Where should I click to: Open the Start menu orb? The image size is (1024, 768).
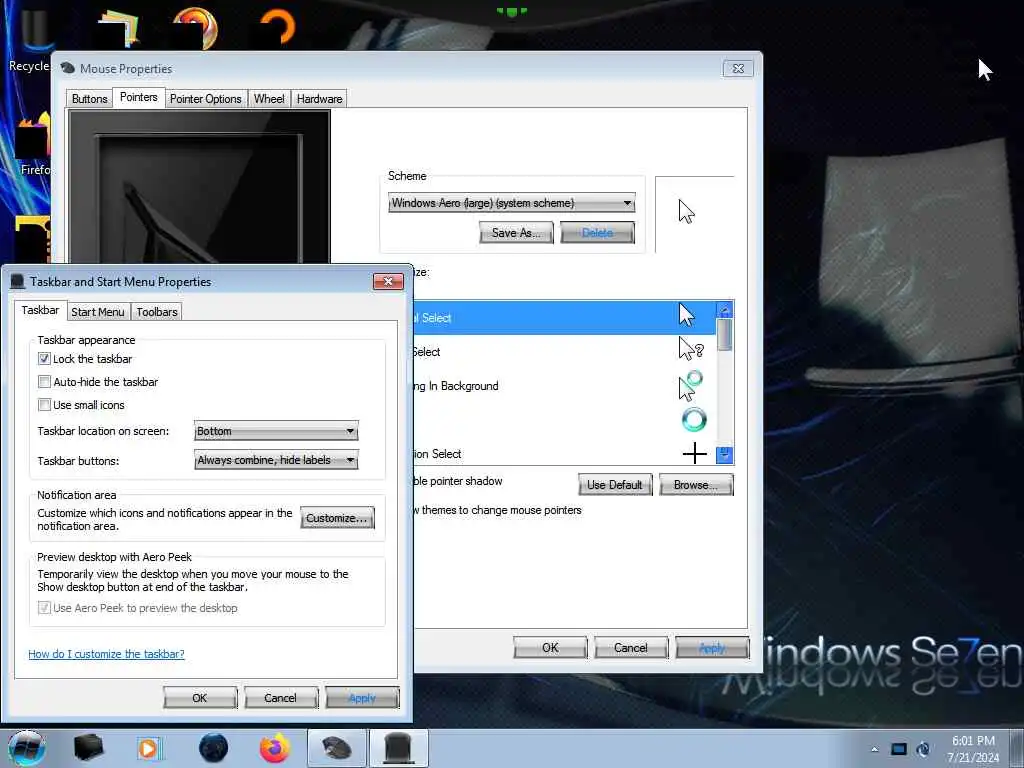pos(27,748)
